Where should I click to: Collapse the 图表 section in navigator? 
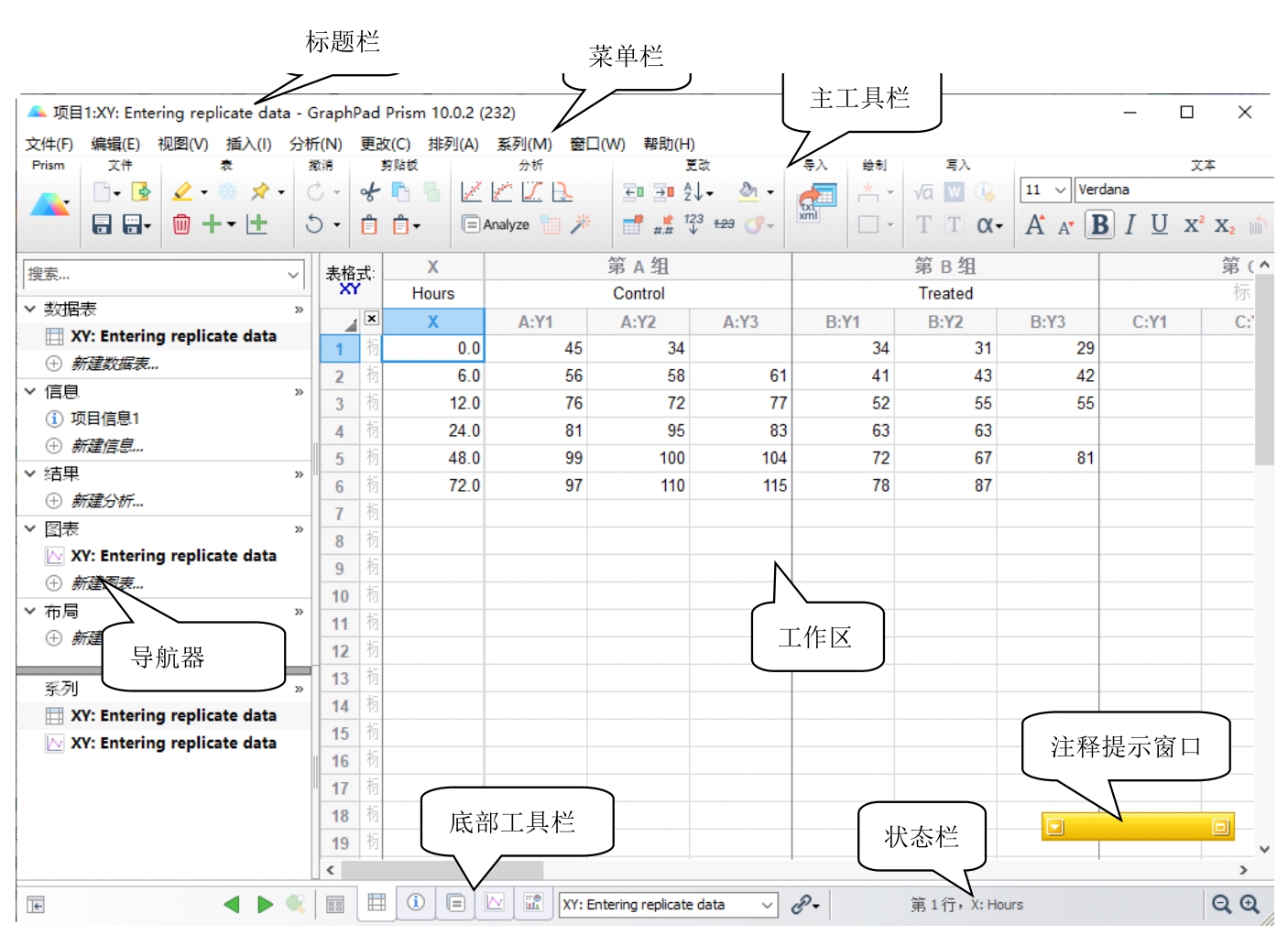pos(30,528)
